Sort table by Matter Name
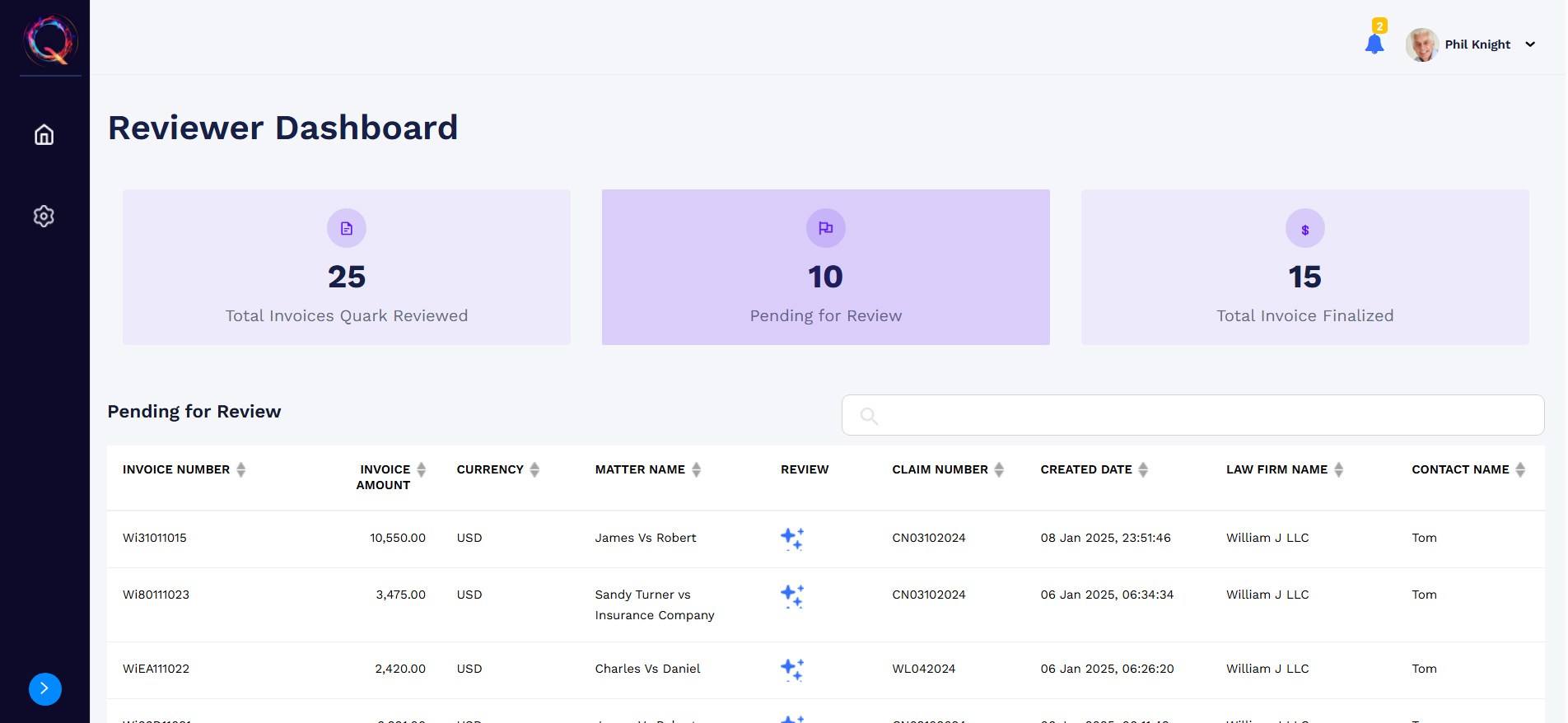The image size is (1568, 723). click(x=696, y=469)
